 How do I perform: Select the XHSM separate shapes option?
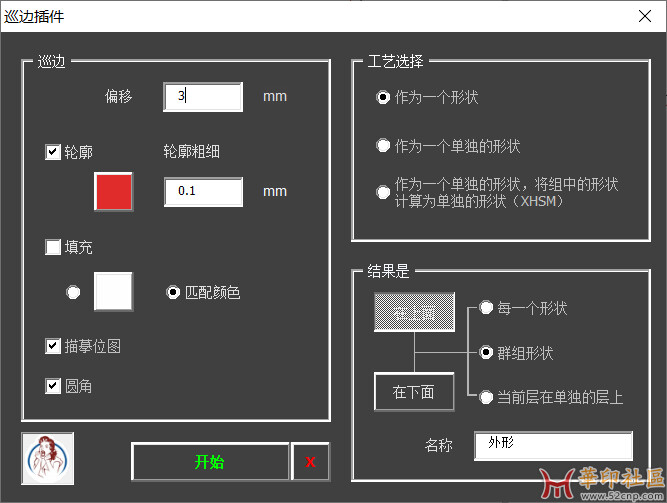[x=383, y=193]
